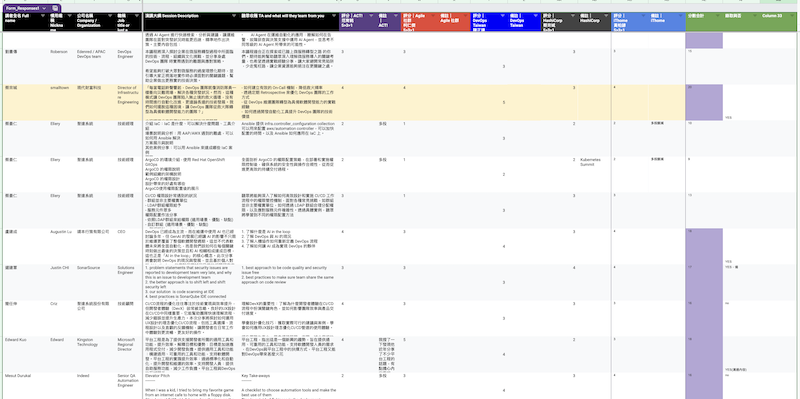The image size is (800, 399).
Task: Select the Key Take-aways cell
Action: (x=289, y=386)
